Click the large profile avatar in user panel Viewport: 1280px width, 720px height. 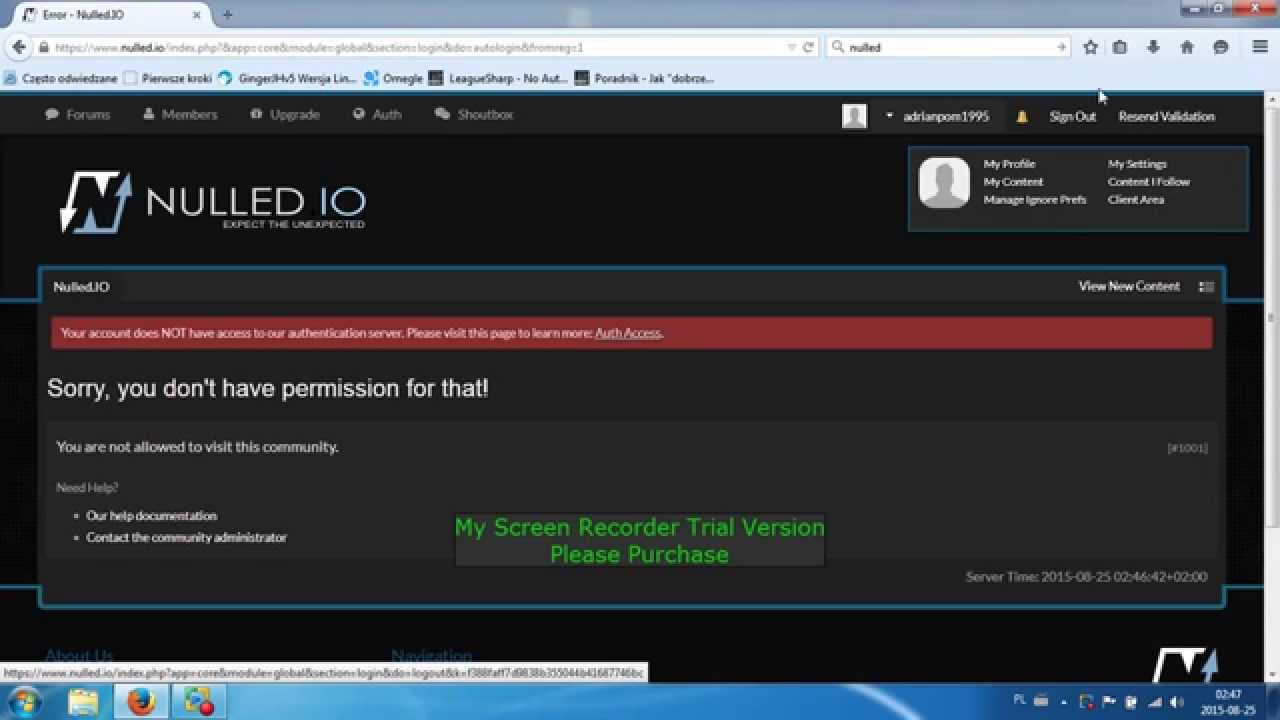[x=944, y=183]
